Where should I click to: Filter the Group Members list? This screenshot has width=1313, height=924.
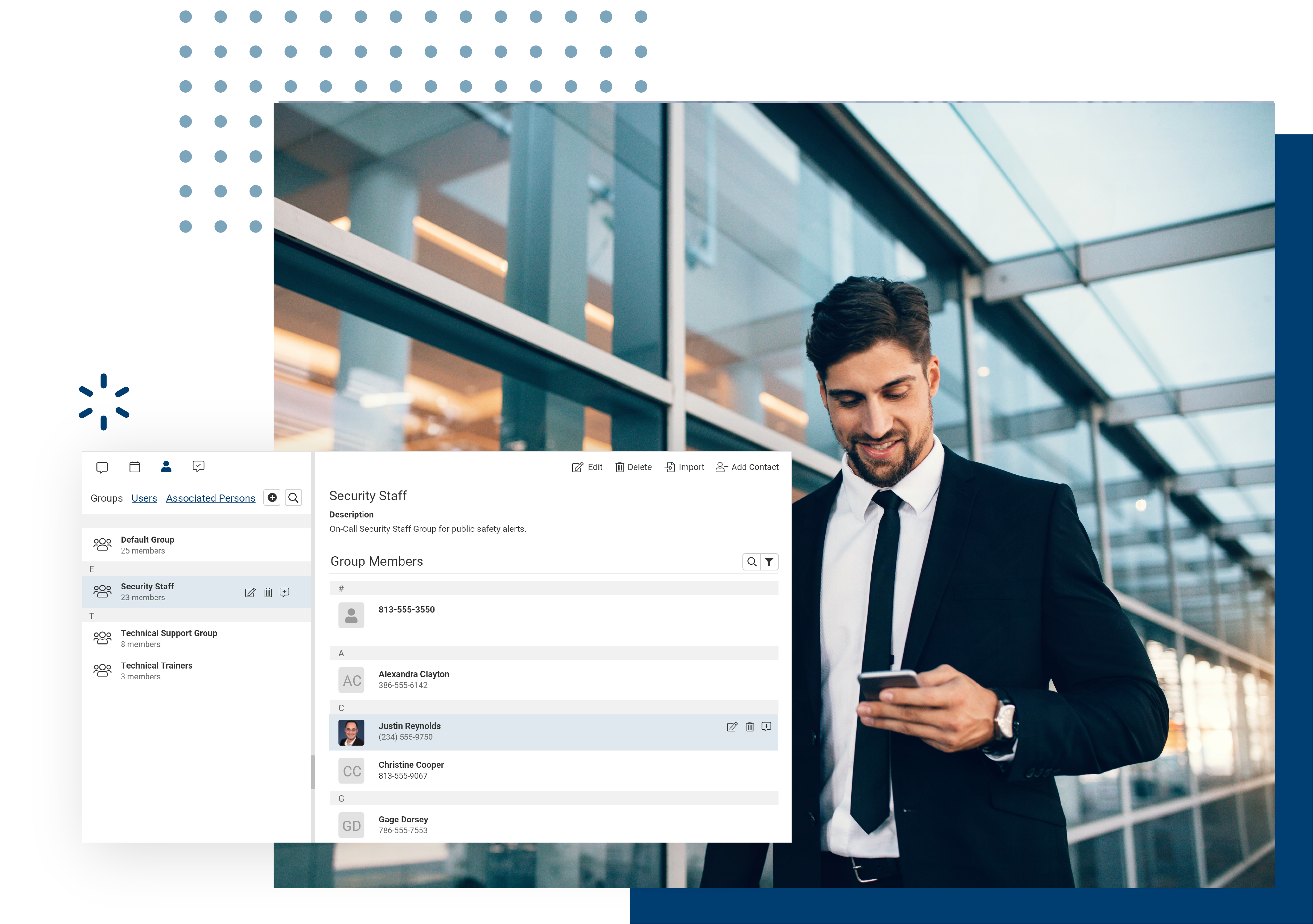click(769, 562)
